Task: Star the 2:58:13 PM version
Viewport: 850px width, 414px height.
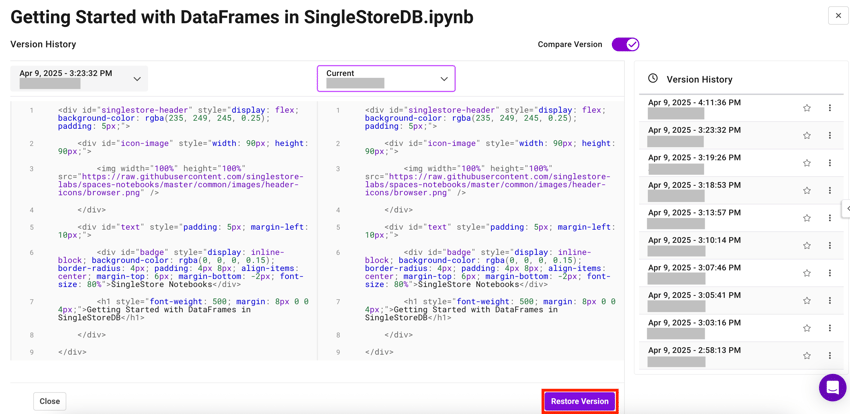Action: tap(807, 355)
